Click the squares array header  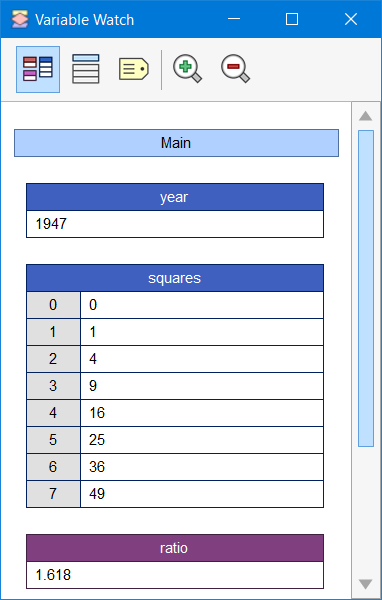click(175, 278)
